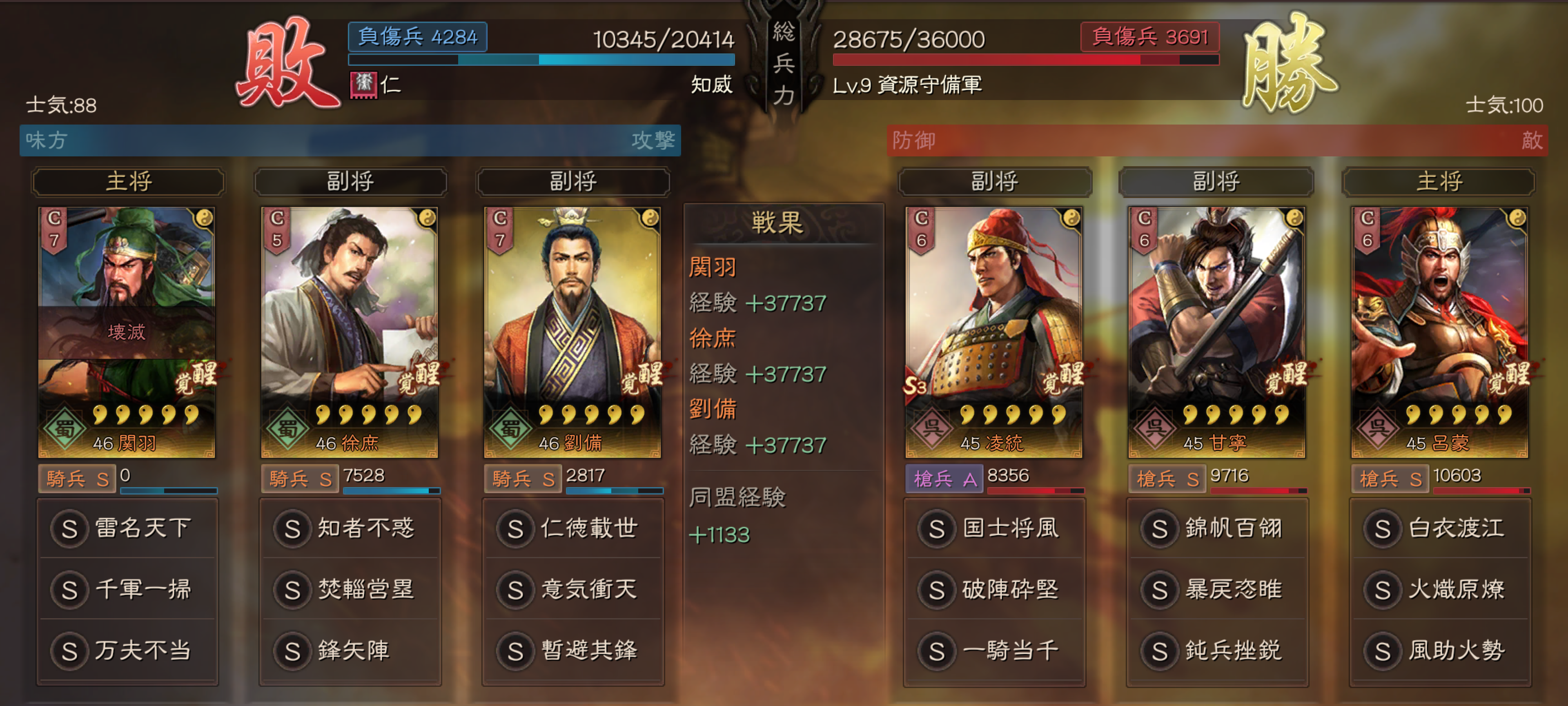Click the 槍兵 A troop badge under 凌統

pos(944,479)
